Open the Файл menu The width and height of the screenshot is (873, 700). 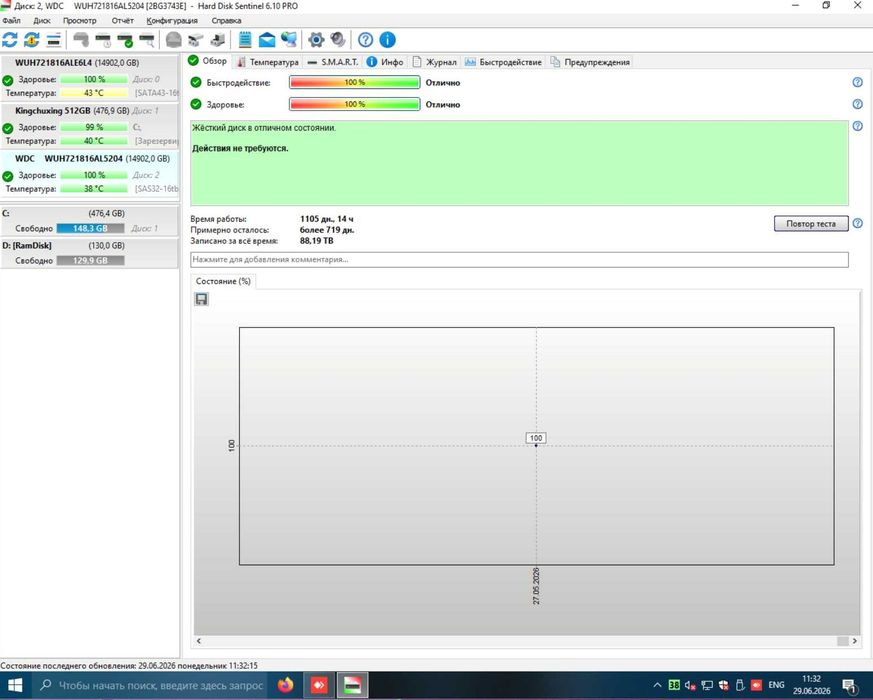click(11, 21)
